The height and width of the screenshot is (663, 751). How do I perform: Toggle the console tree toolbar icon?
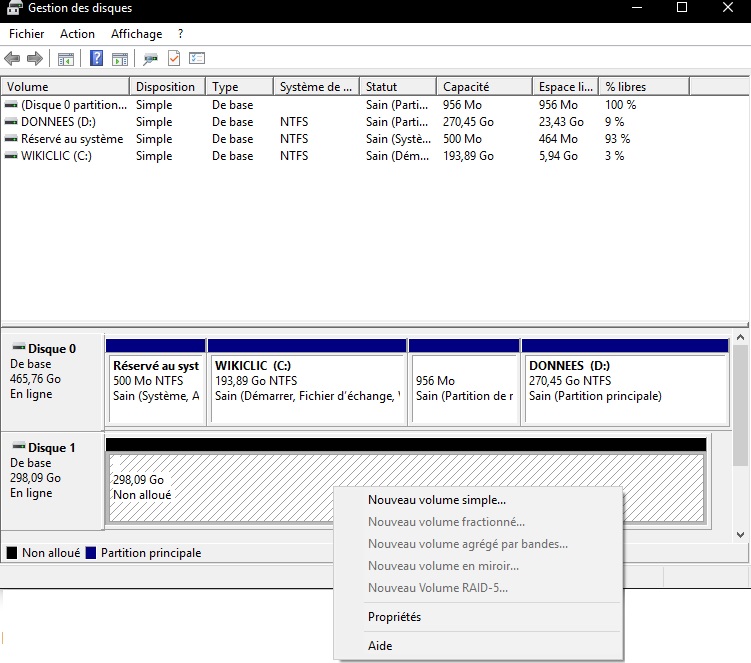66,59
